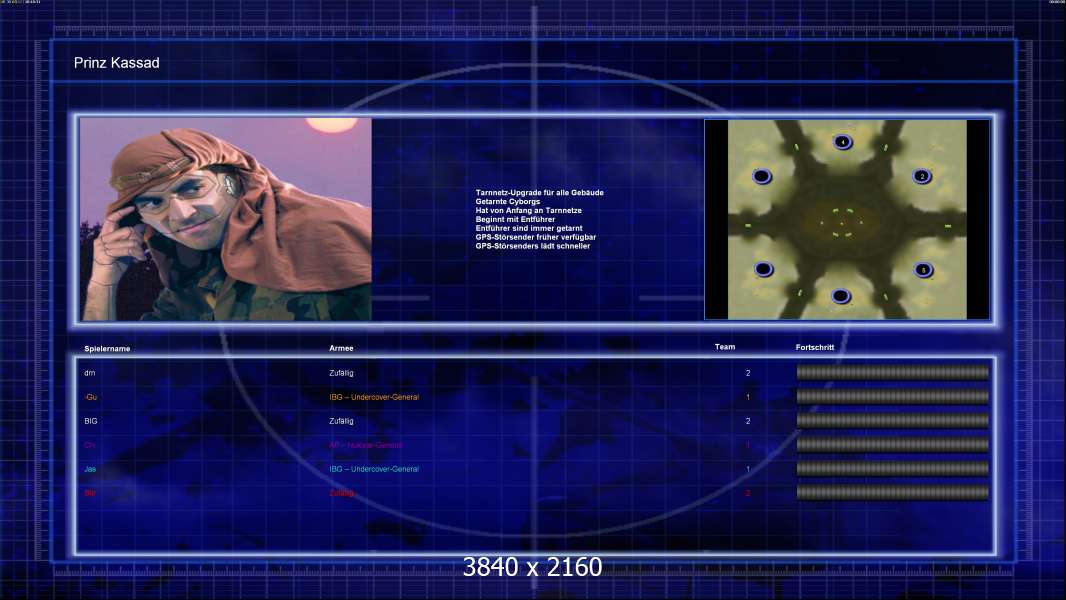Image resolution: width=1066 pixels, height=600 pixels.
Task: Click the 'Fortschritt' column header
Action: [x=814, y=347]
